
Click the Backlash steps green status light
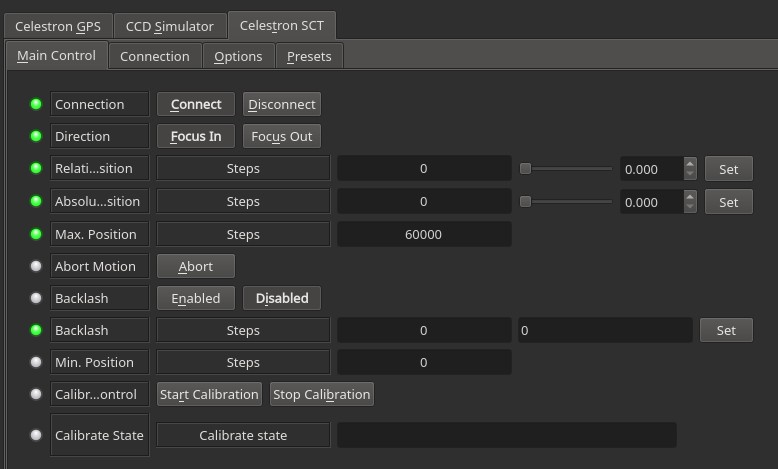(36, 330)
